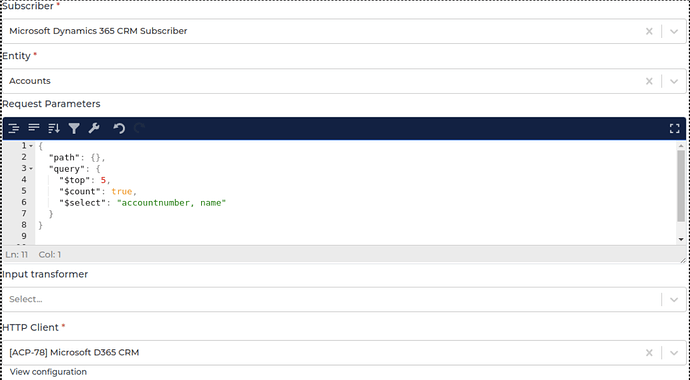
Task: Click the Accounts entity value
Action: (x=30, y=81)
